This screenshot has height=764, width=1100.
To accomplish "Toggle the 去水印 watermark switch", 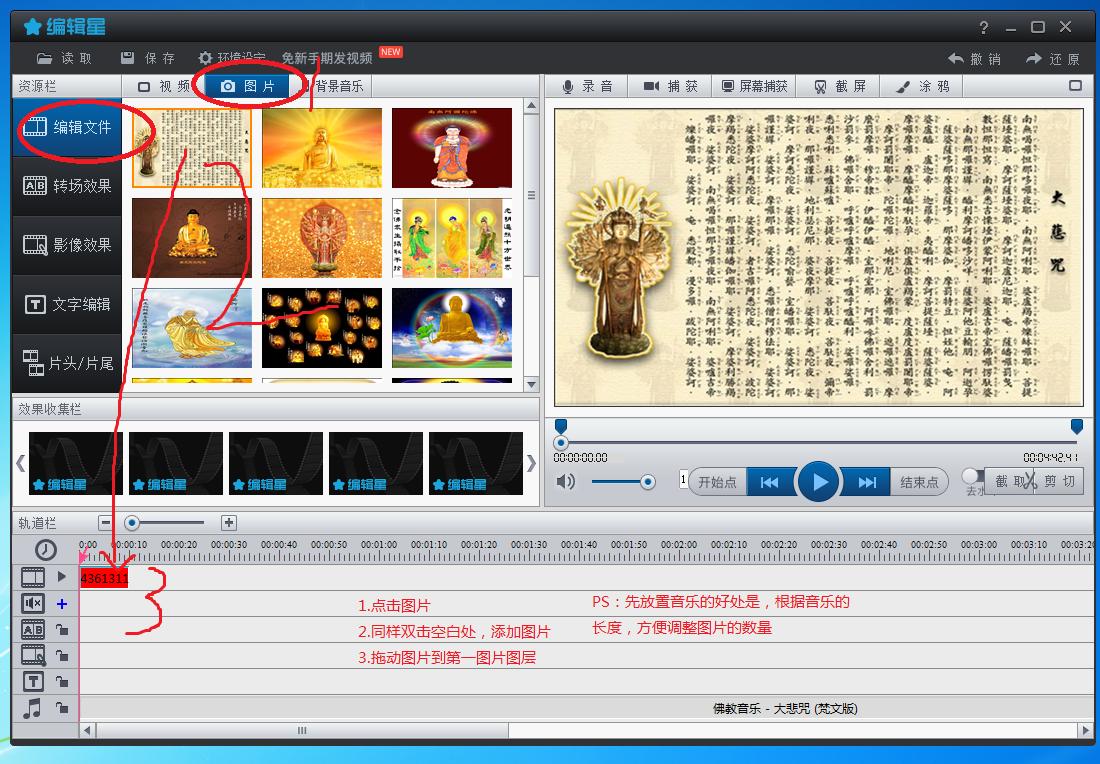I will (x=972, y=477).
